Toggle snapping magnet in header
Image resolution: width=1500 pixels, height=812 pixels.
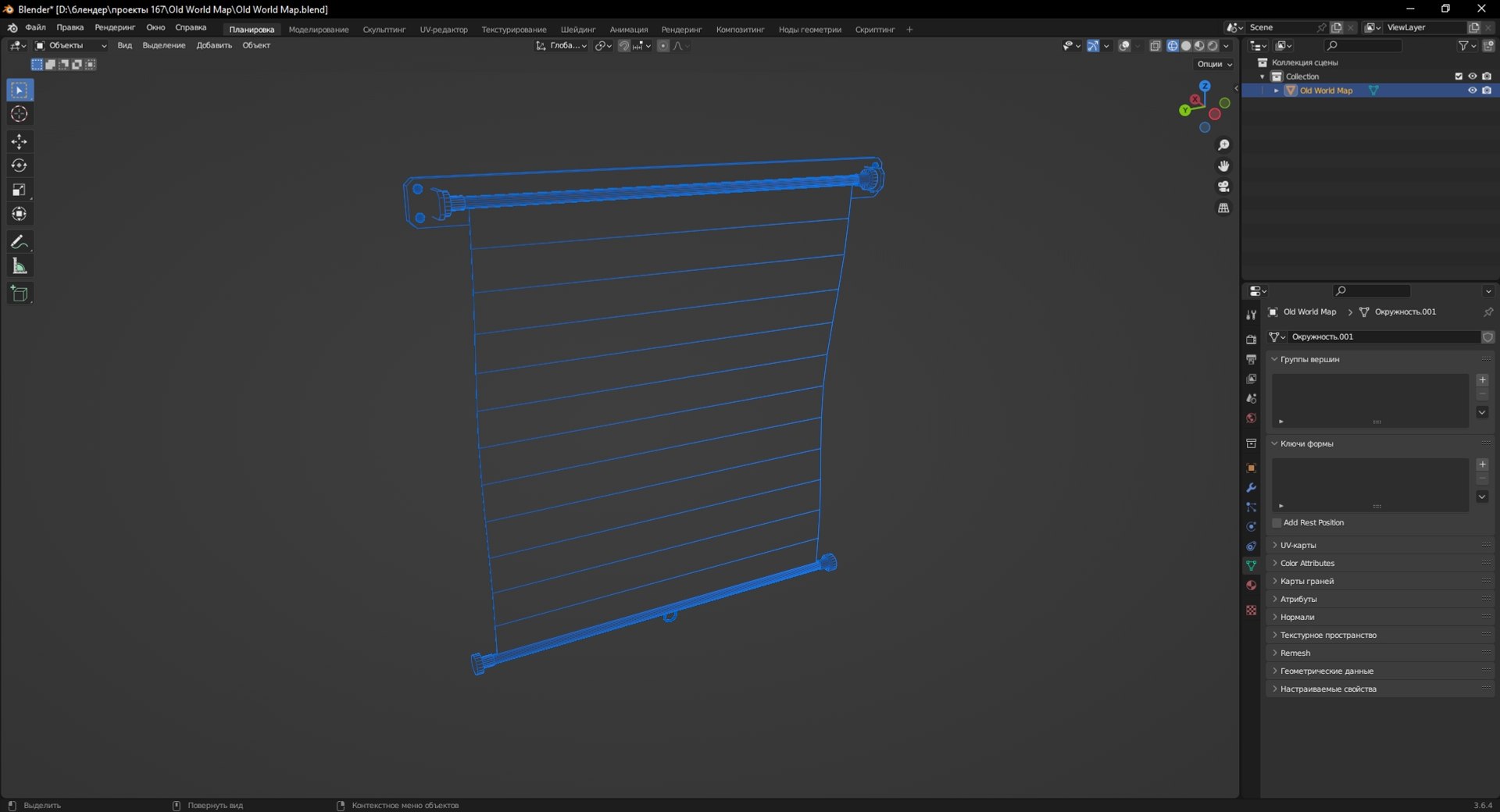[x=623, y=46]
